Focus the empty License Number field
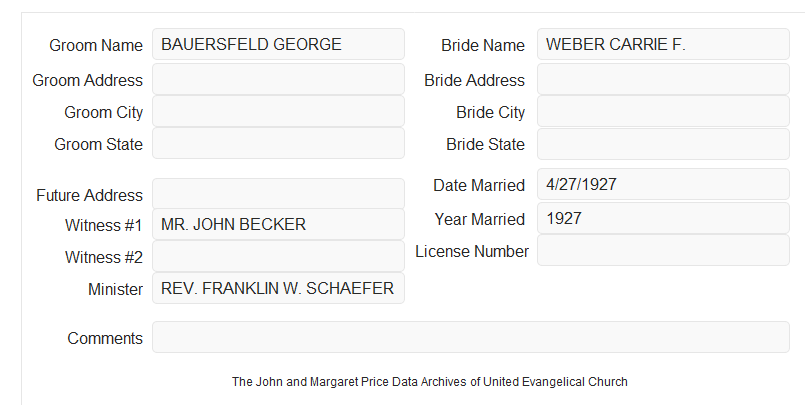The width and height of the screenshot is (805, 405). (663, 250)
